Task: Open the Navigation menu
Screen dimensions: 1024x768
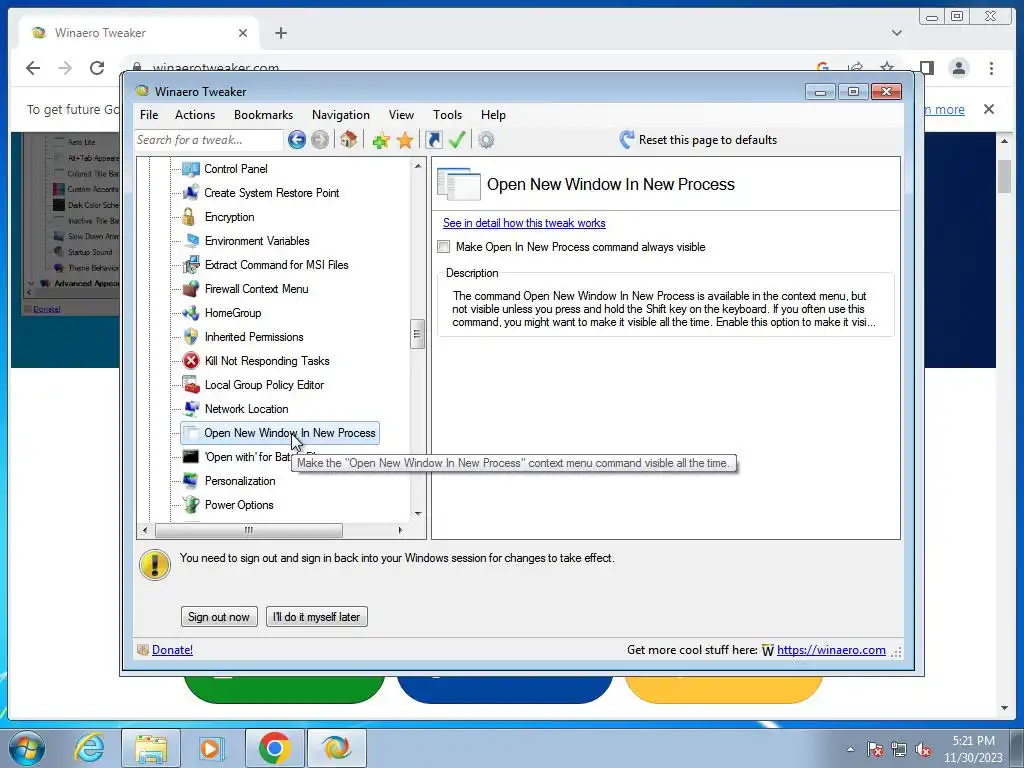Action: point(340,115)
